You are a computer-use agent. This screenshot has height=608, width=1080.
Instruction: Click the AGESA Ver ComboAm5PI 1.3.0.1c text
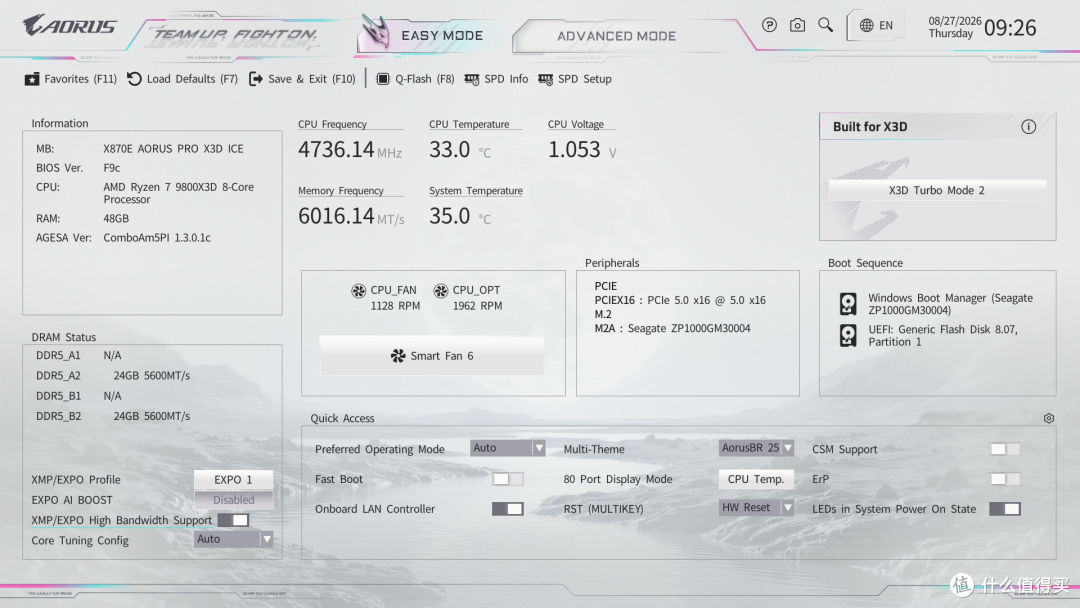point(123,238)
